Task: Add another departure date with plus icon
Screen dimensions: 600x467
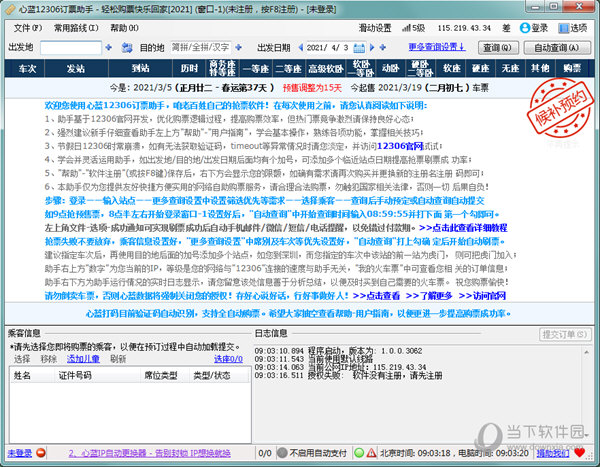Action: coord(383,47)
